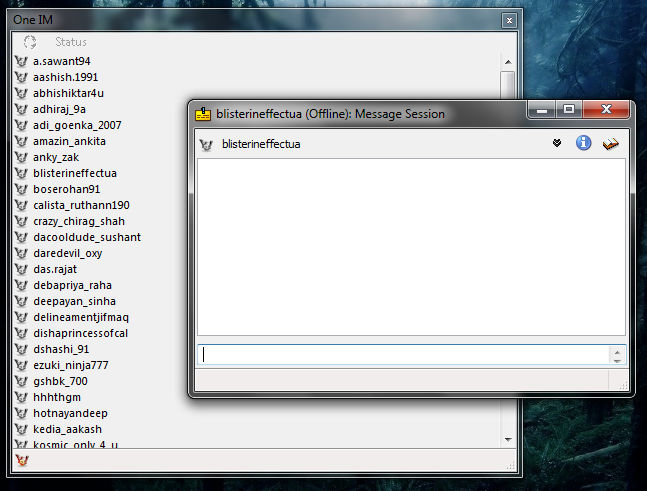Select contact amazin_ankita

point(69,141)
